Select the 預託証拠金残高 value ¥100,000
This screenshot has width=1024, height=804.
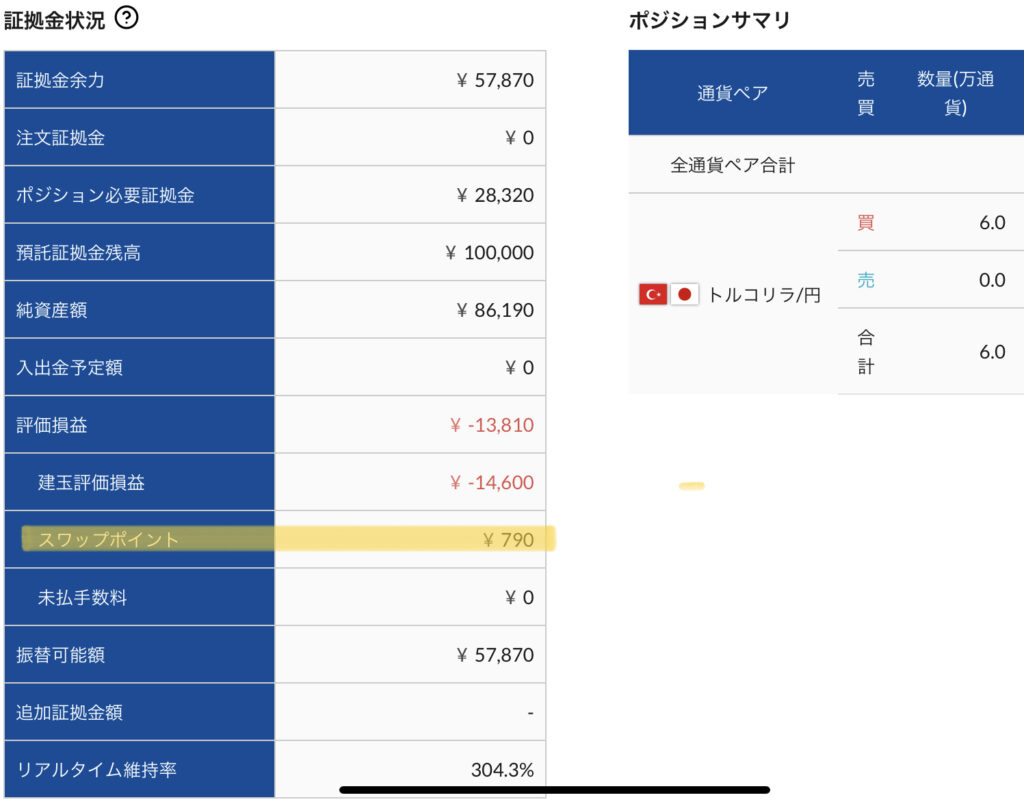point(489,253)
